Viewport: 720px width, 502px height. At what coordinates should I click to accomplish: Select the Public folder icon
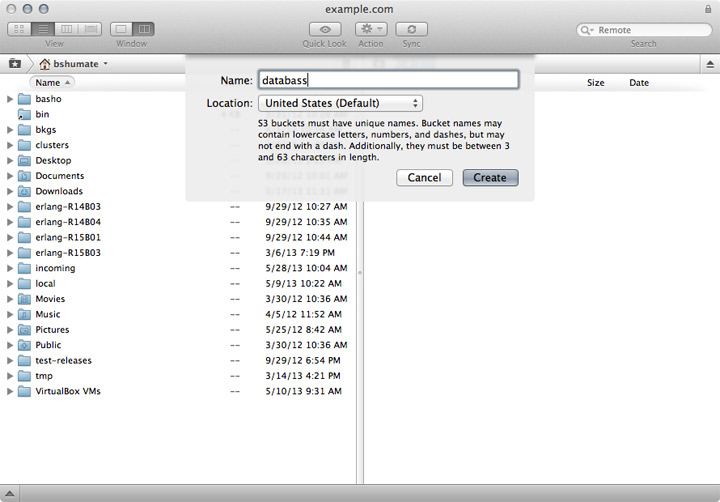click(24, 345)
